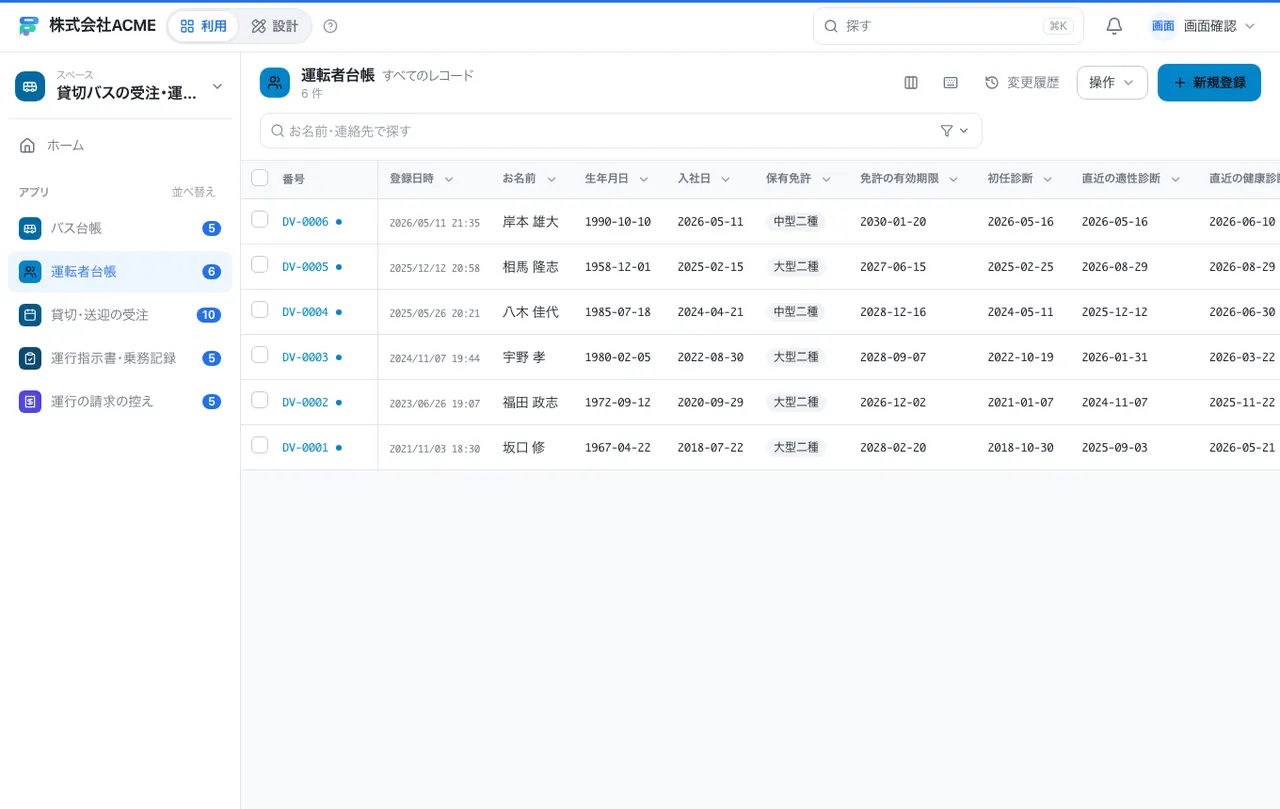Open the お名前 column sort menu
The width and height of the screenshot is (1280, 809).
pyautogui.click(x=551, y=179)
